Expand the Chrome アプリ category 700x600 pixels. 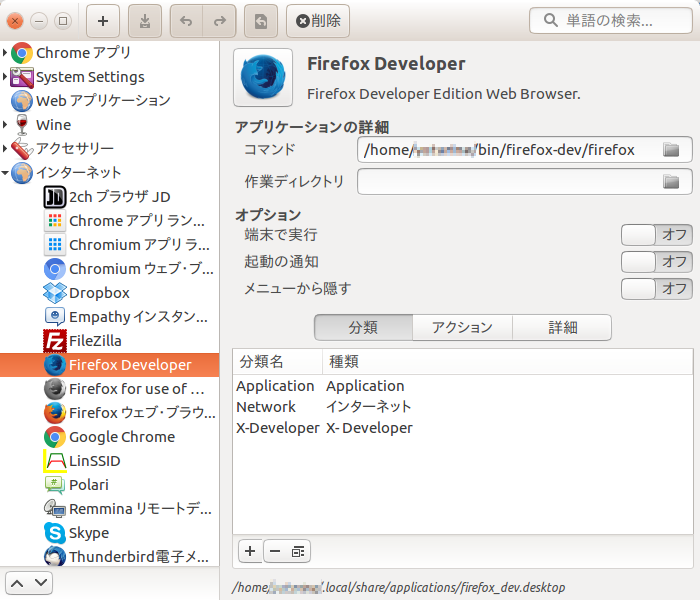pos(4,53)
